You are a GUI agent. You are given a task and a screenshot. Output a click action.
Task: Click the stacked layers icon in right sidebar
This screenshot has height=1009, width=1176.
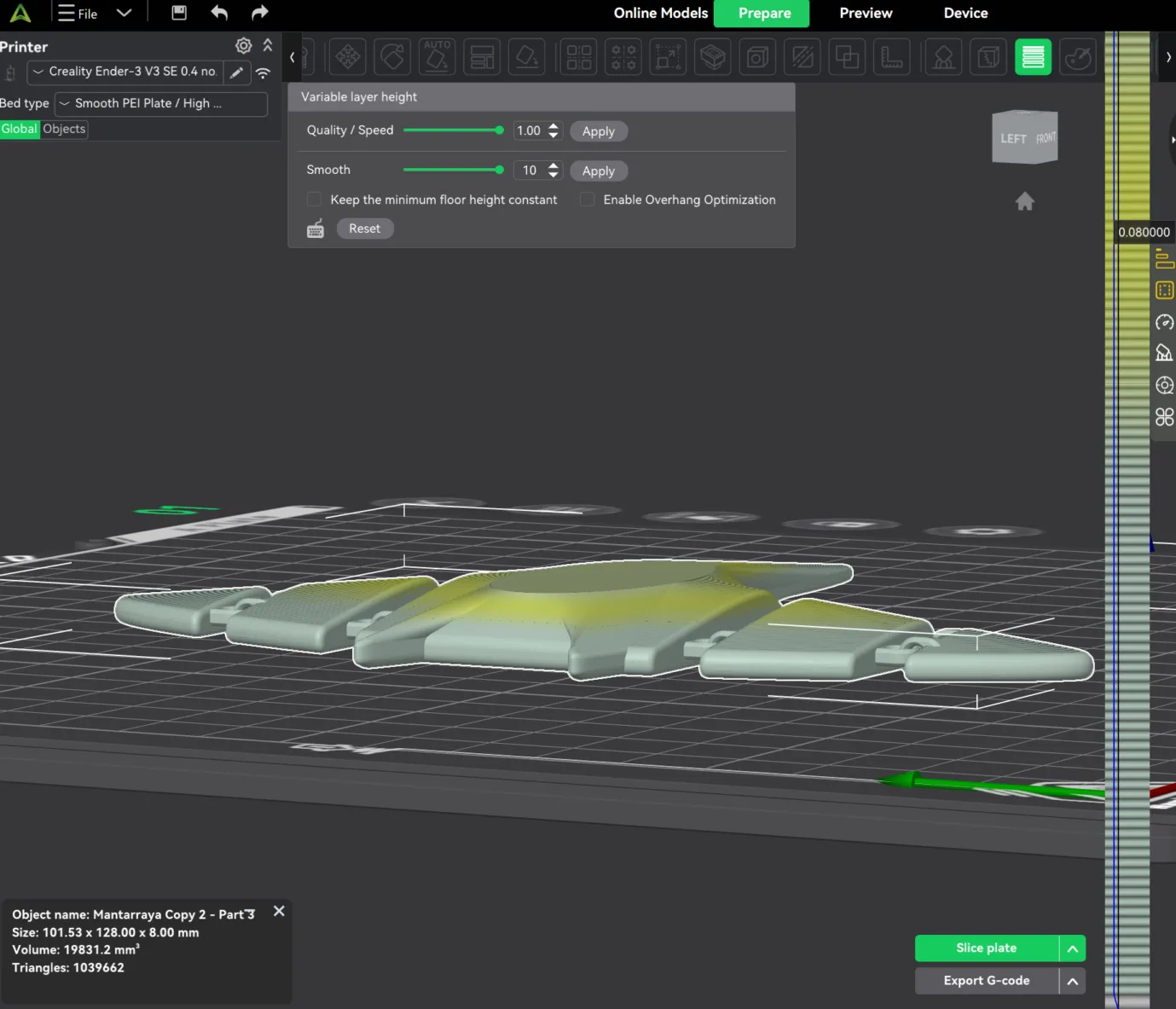pos(1164,258)
